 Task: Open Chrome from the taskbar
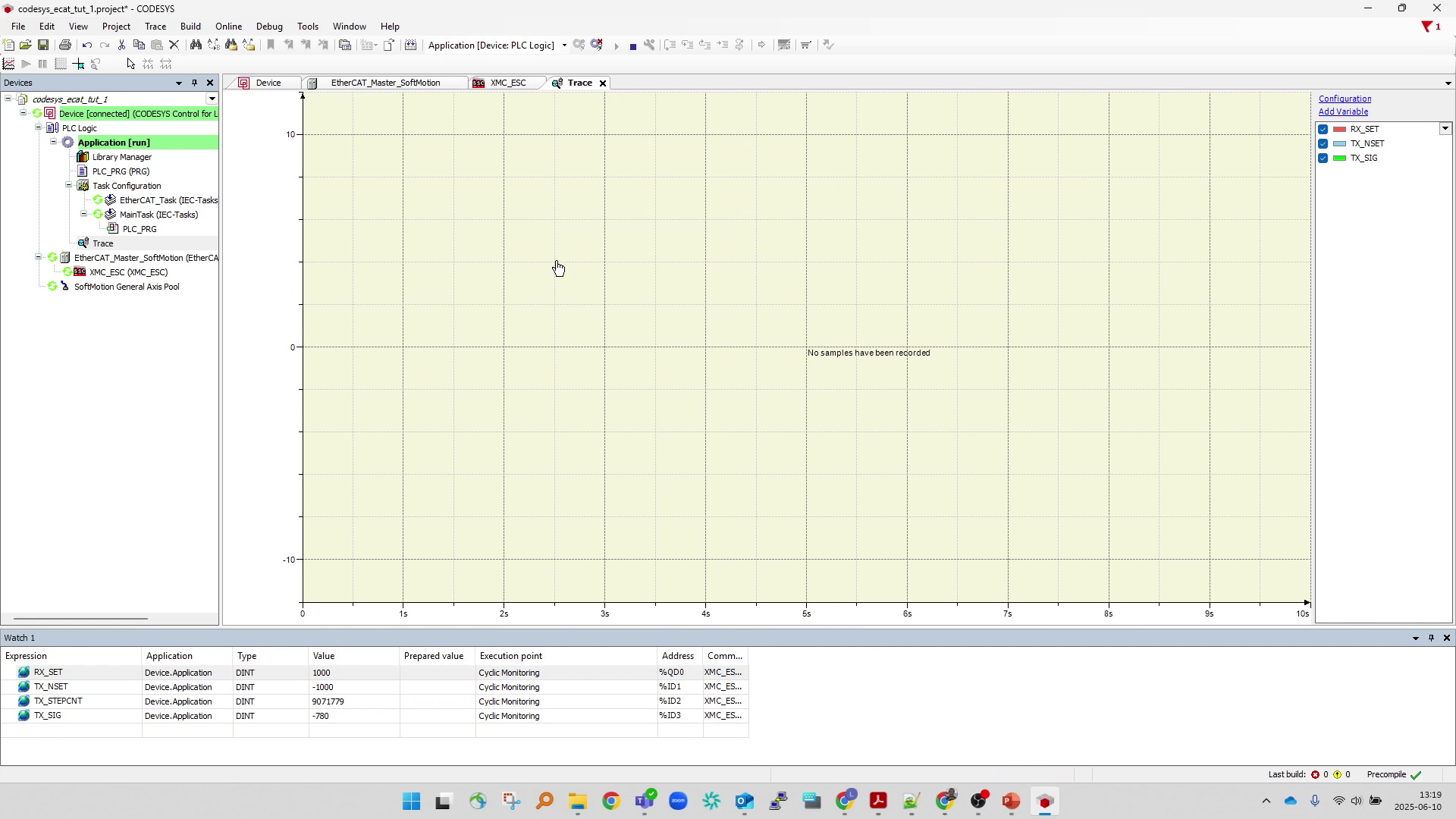(x=611, y=802)
